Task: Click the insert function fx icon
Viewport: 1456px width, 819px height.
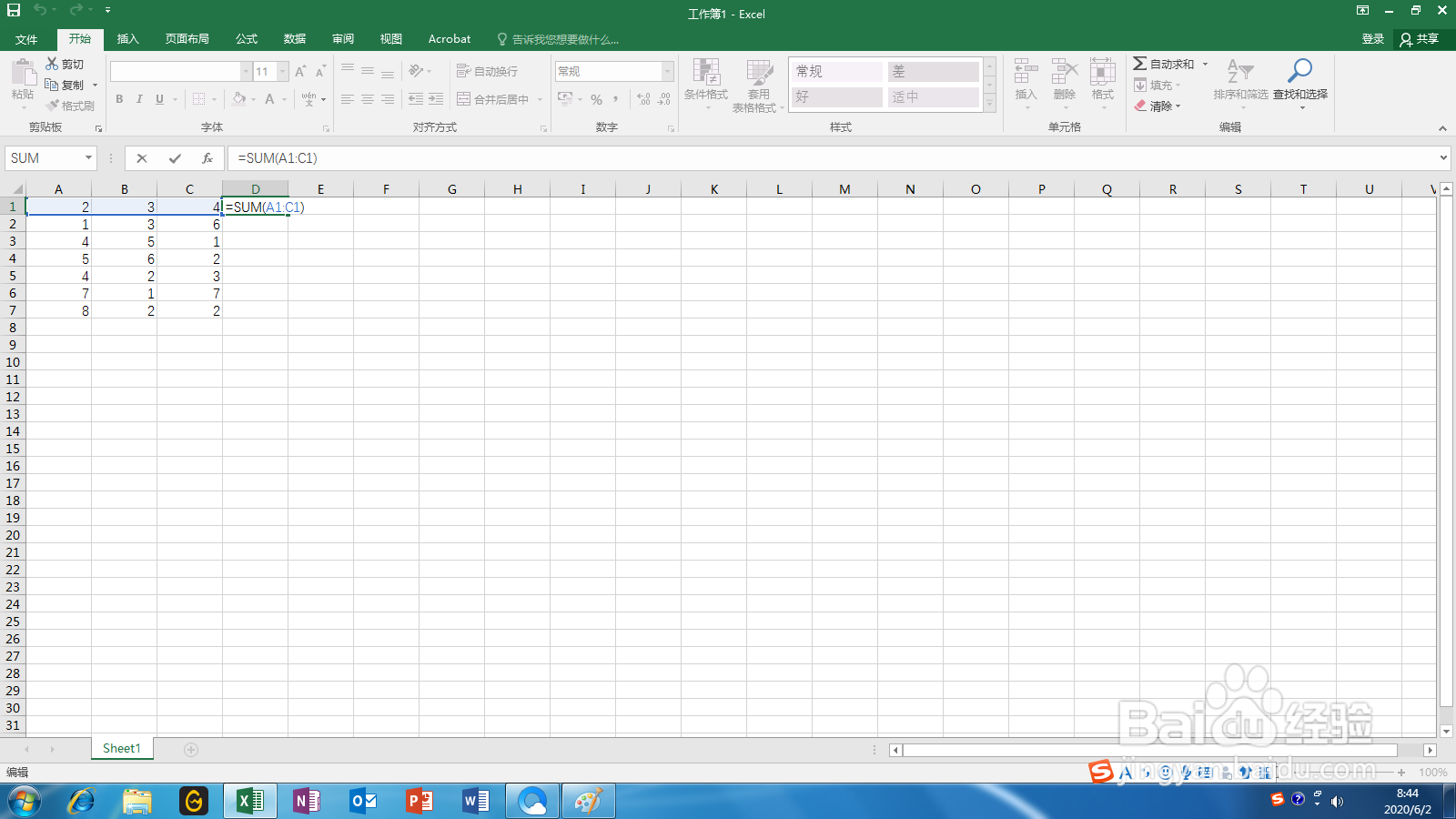Action: point(207,158)
